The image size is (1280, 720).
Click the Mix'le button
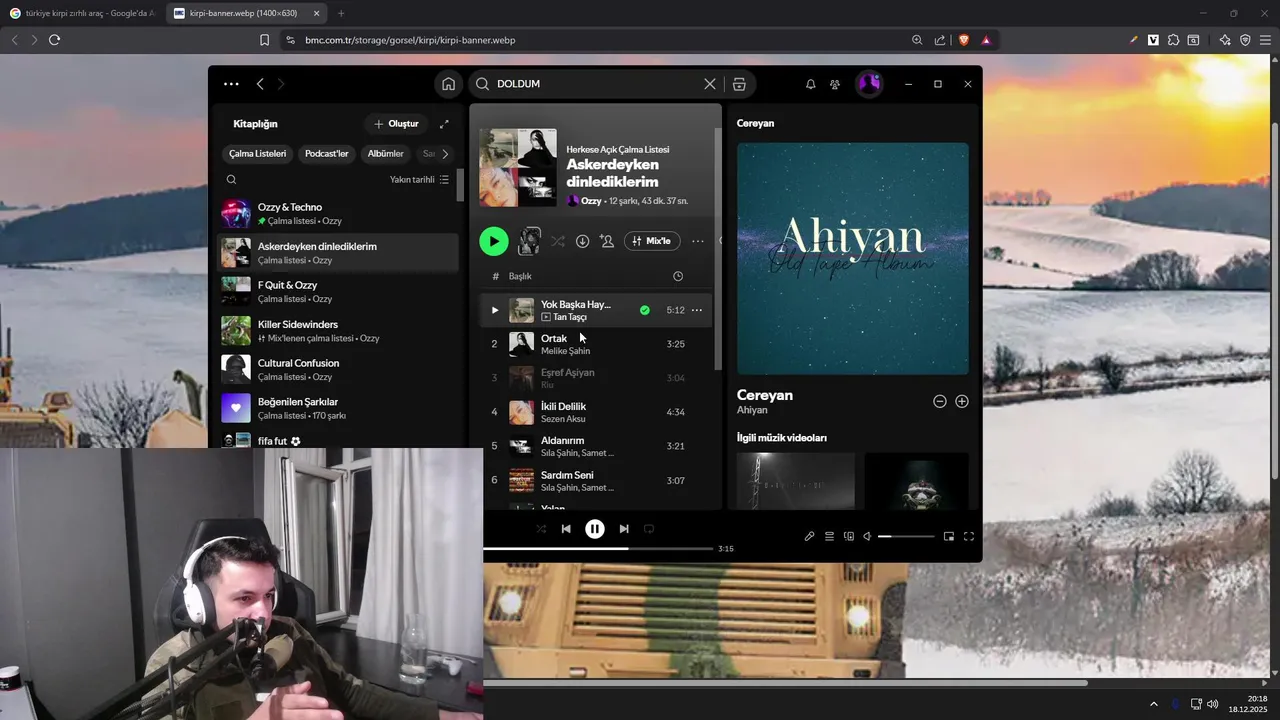(652, 241)
